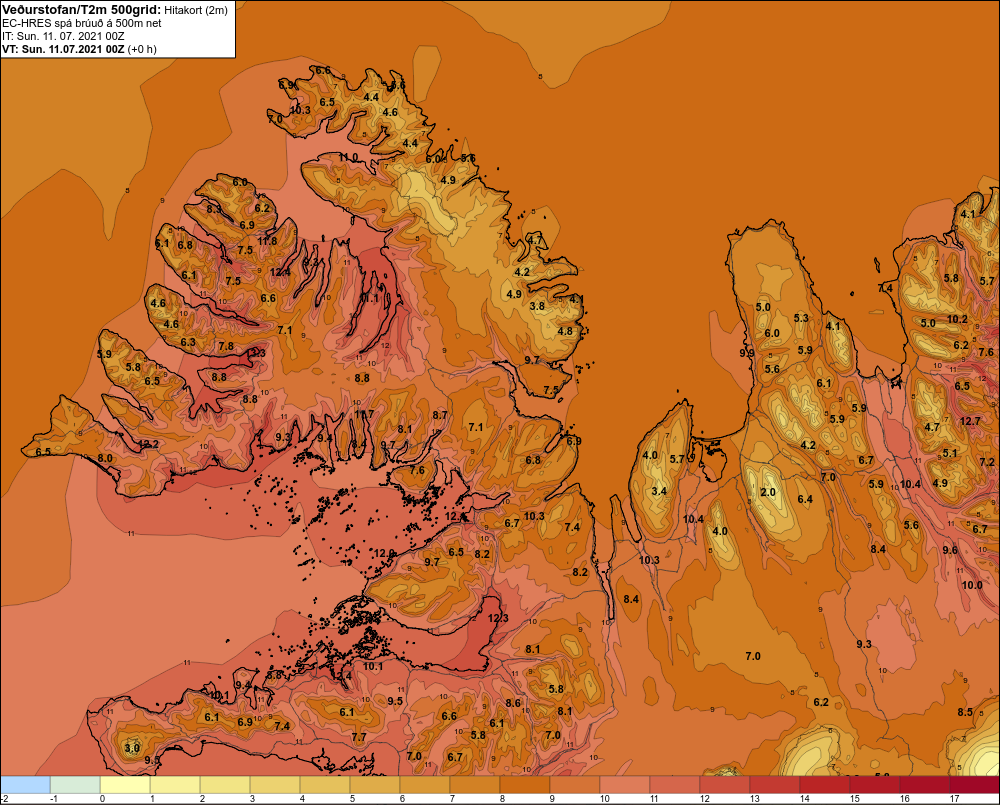Click the pale green -1 to 0 legend swatch
Screen dimensions: 1000x805
point(75,785)
